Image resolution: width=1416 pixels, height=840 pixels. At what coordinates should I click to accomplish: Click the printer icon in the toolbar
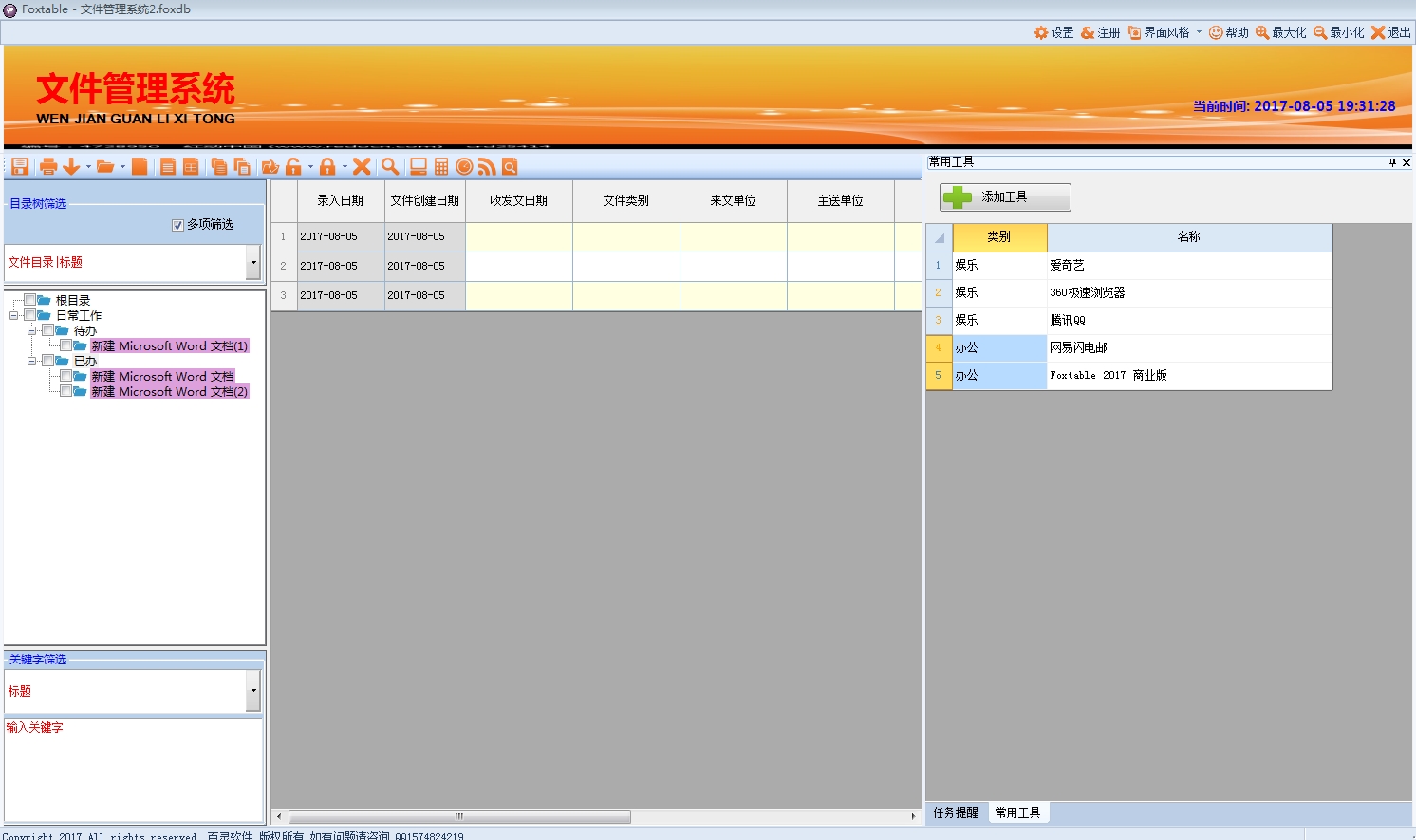point(48,167)
